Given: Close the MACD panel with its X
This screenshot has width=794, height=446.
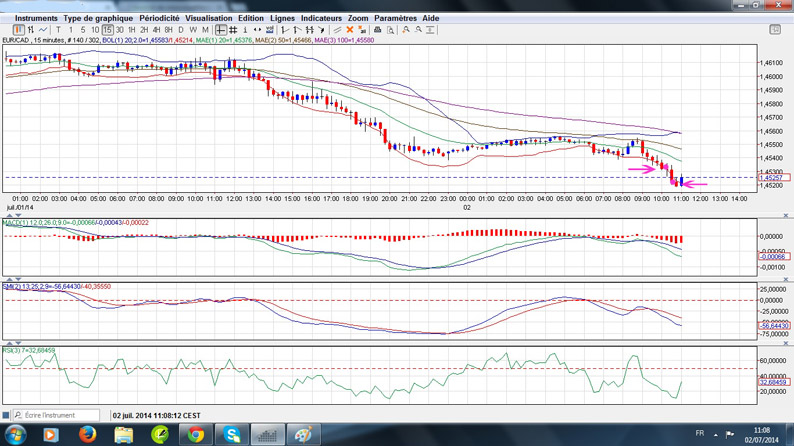Looking at the screenshot, I should [786, 216].
